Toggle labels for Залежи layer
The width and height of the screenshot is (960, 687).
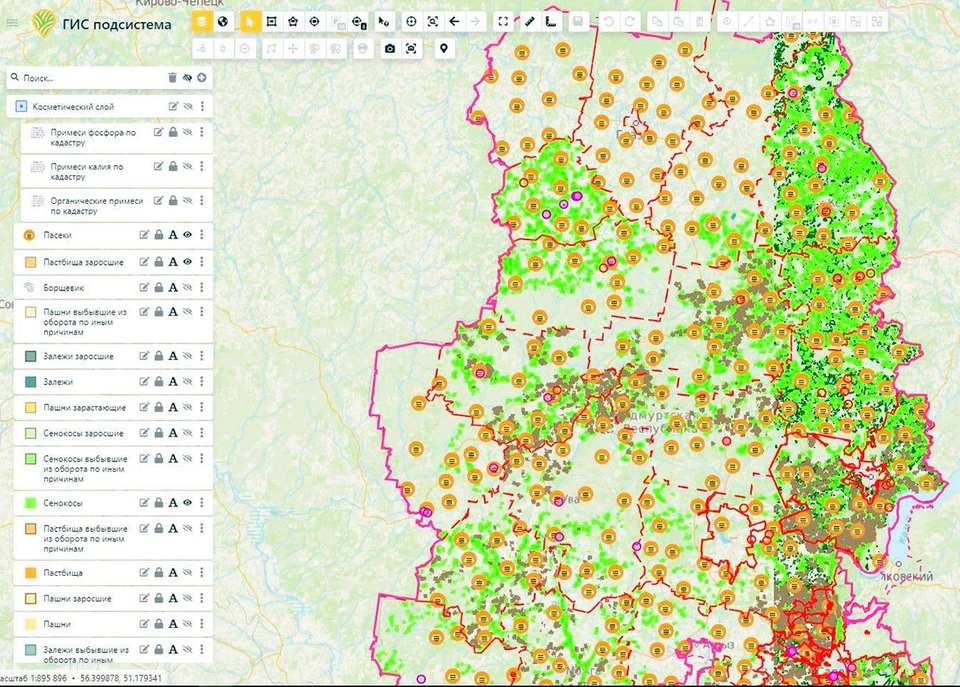coord(173,382)
